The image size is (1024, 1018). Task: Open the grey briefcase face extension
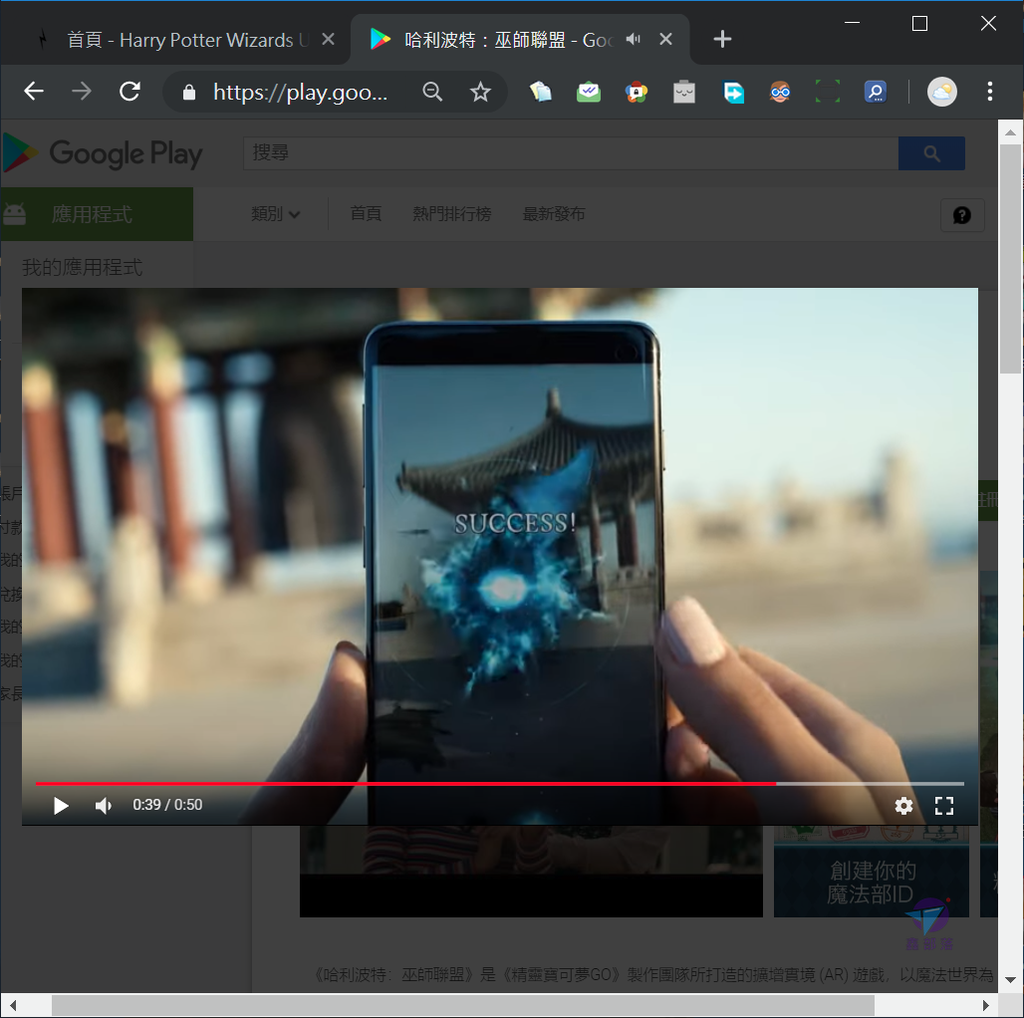(x=684, y=91)
